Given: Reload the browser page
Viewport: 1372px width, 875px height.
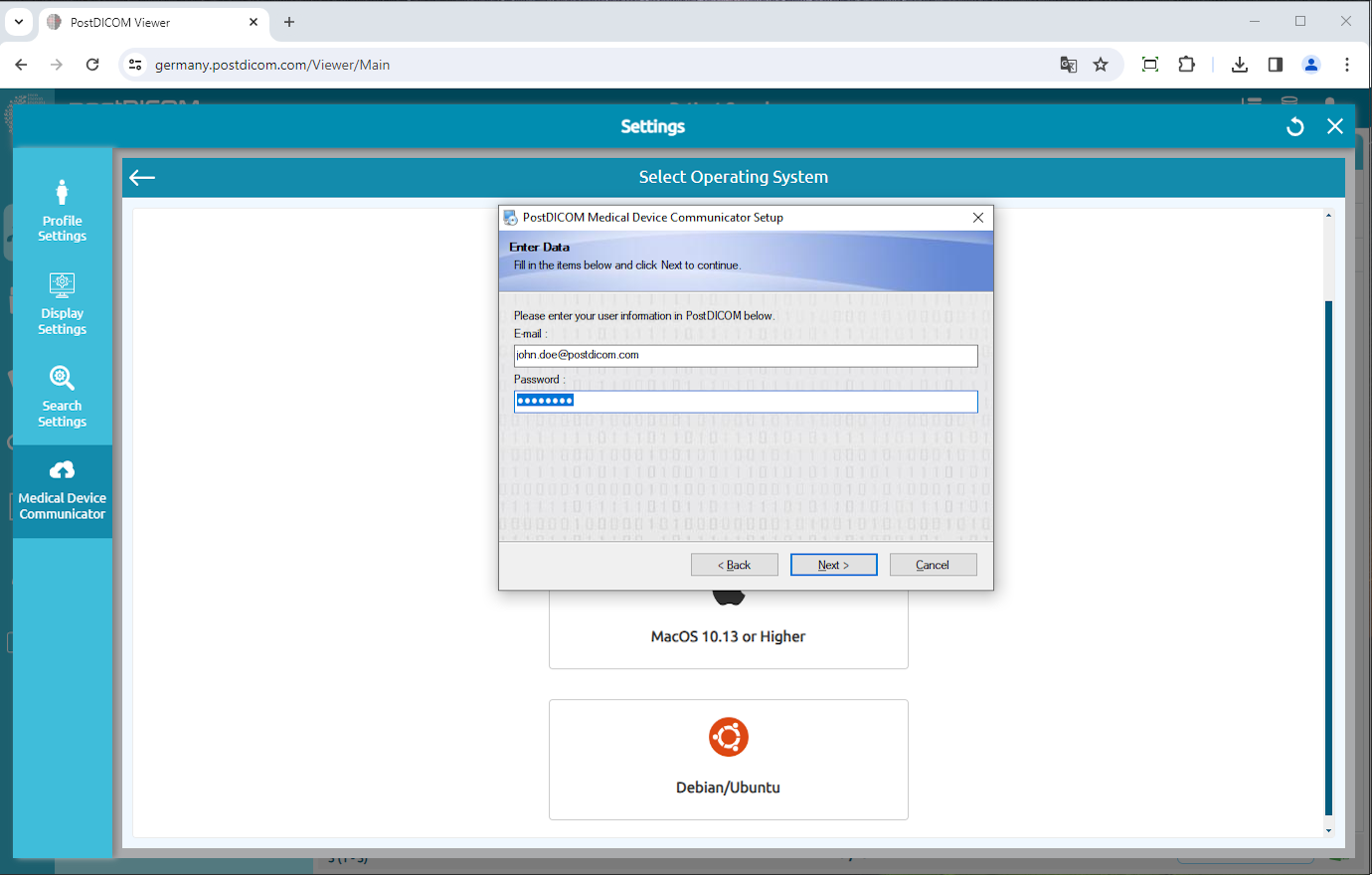Looking at the screenshot, I should [x=92, y=65].
